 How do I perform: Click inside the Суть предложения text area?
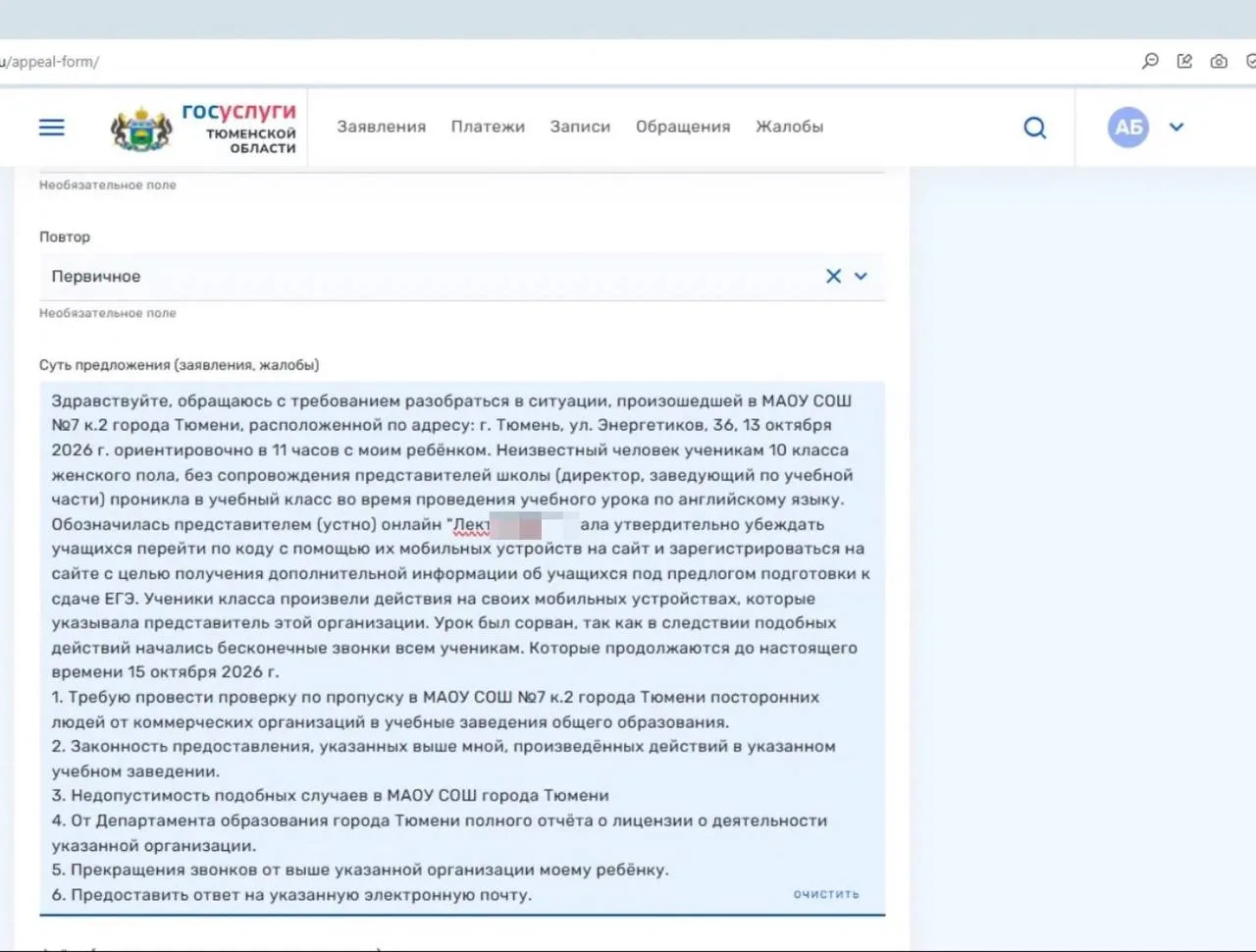click(x=462, y=648)
